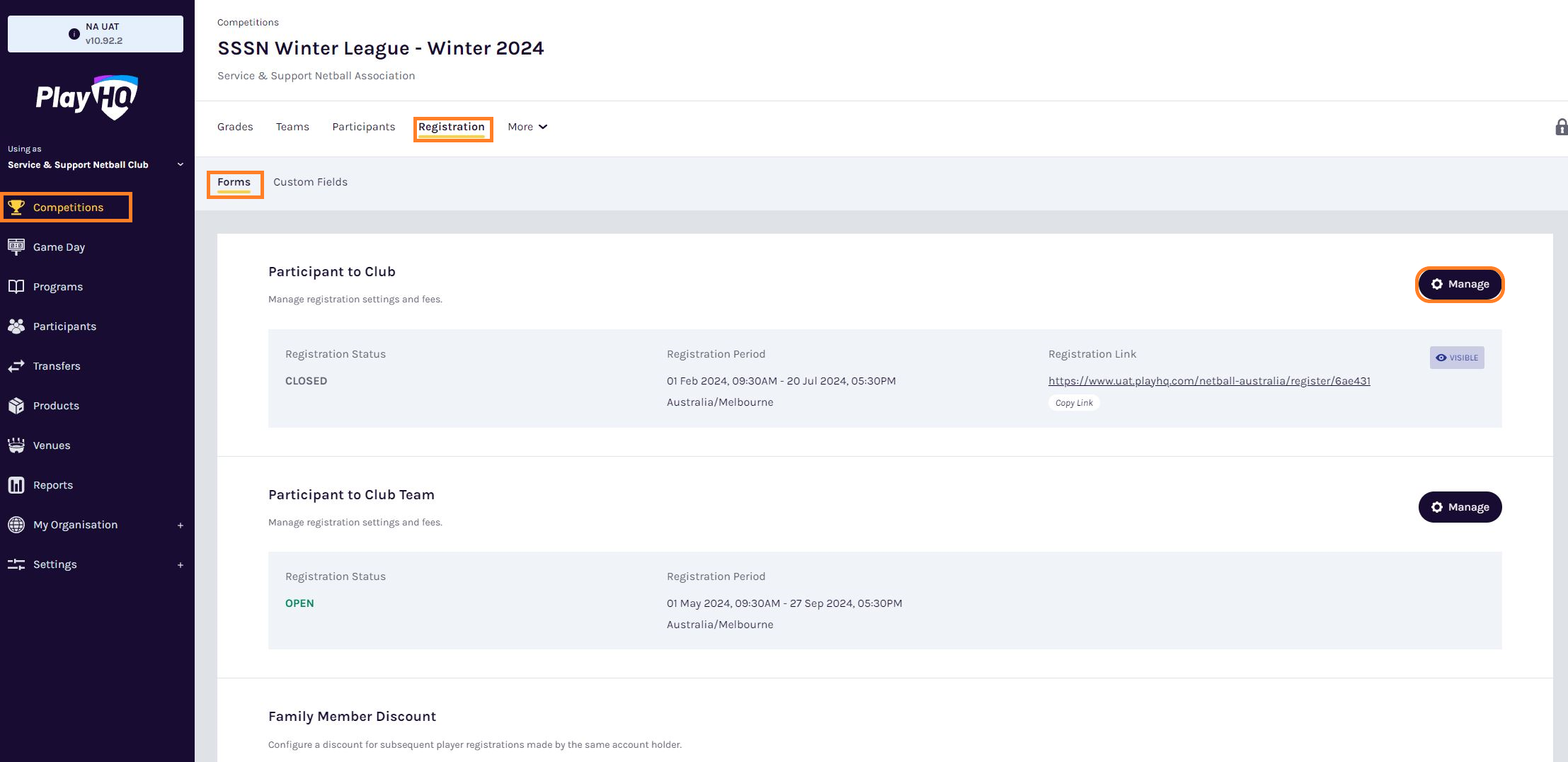
Task: Click the 01 Feb 2024 registration period text
Action: click(782, 381)
